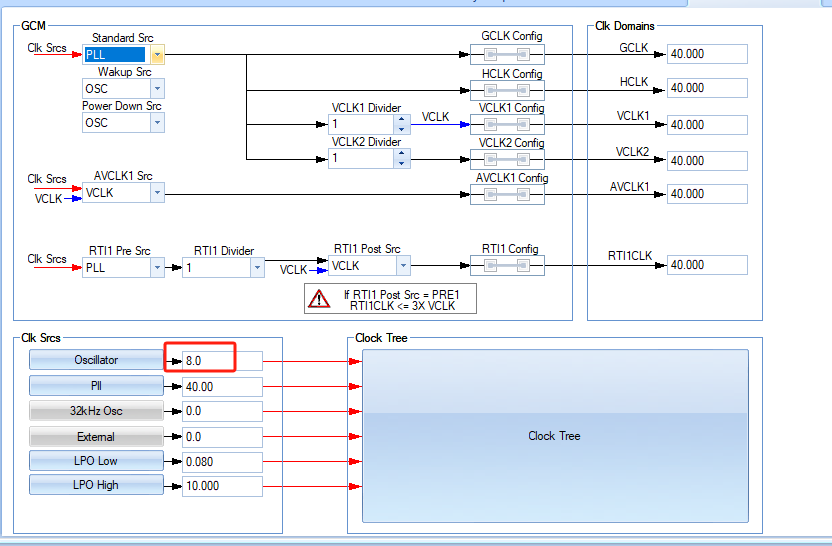Click the AVCLK1 domain frequency field
The image size is (832, 546).
[x=707, y=194]
